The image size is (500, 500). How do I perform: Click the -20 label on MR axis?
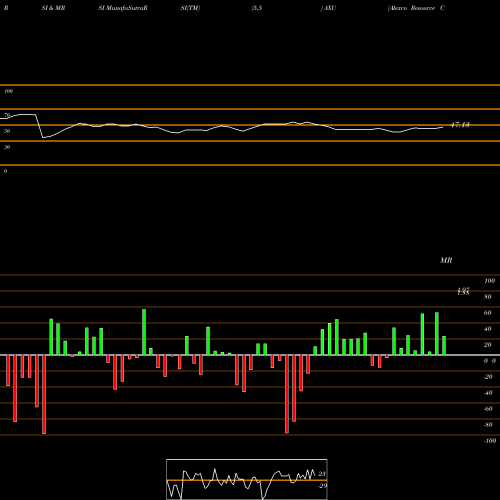488,377
